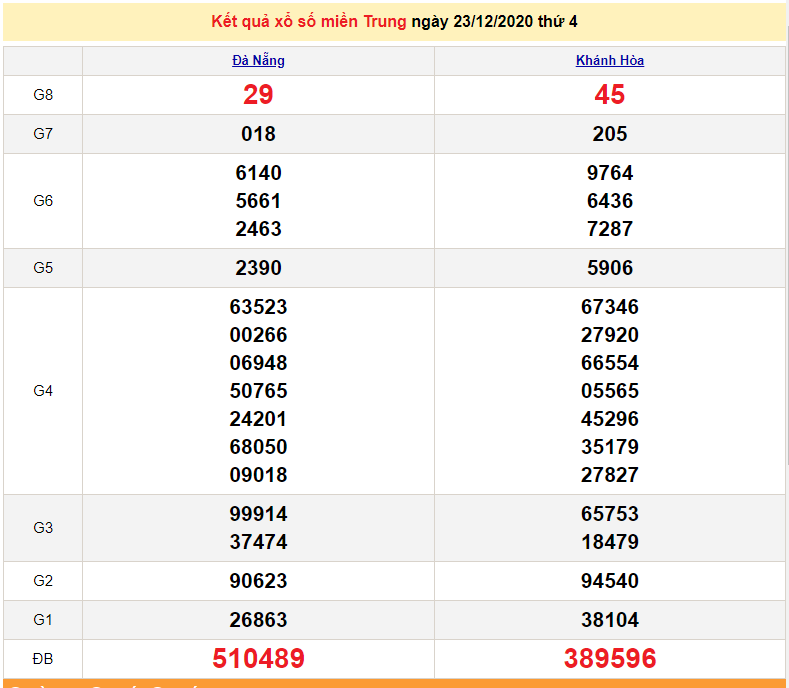Viewport: 789px width, 688px height.
Task: Click the G4 prize row label
Action: click(x=43, y=391)
